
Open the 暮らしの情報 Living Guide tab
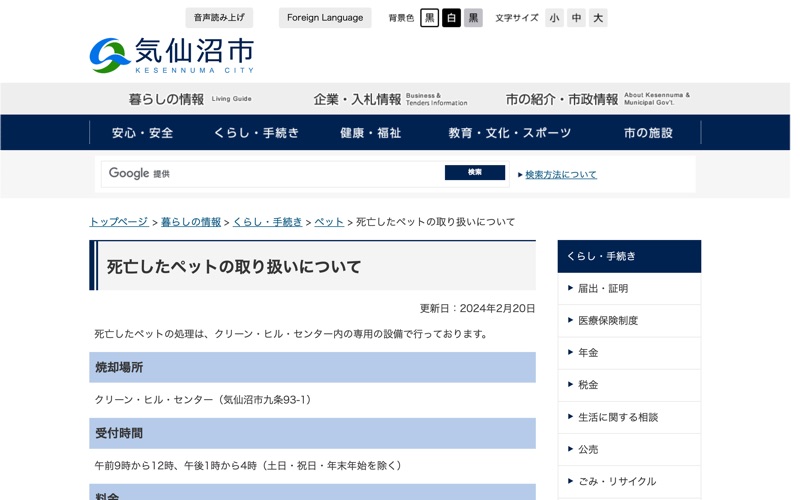pyautogui.click(x=190, y=99)
